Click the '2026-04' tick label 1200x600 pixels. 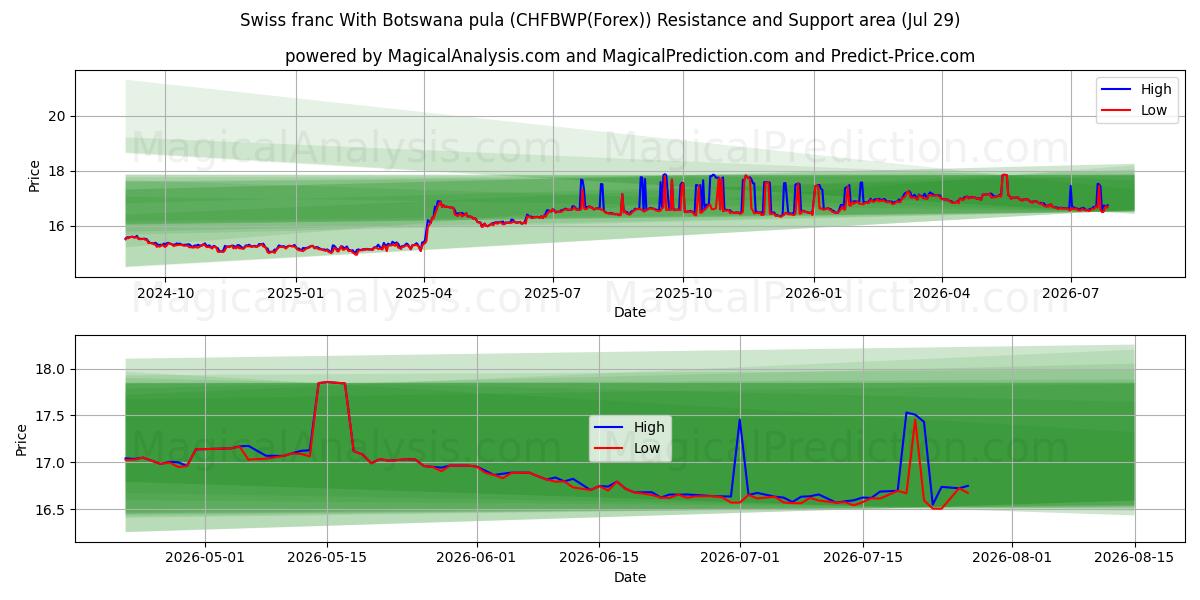point(941,293)
